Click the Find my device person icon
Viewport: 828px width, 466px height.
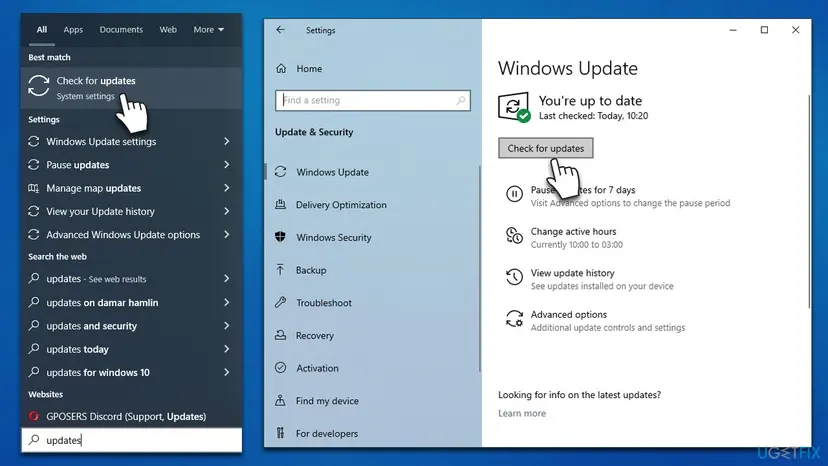tap(280, 400)
